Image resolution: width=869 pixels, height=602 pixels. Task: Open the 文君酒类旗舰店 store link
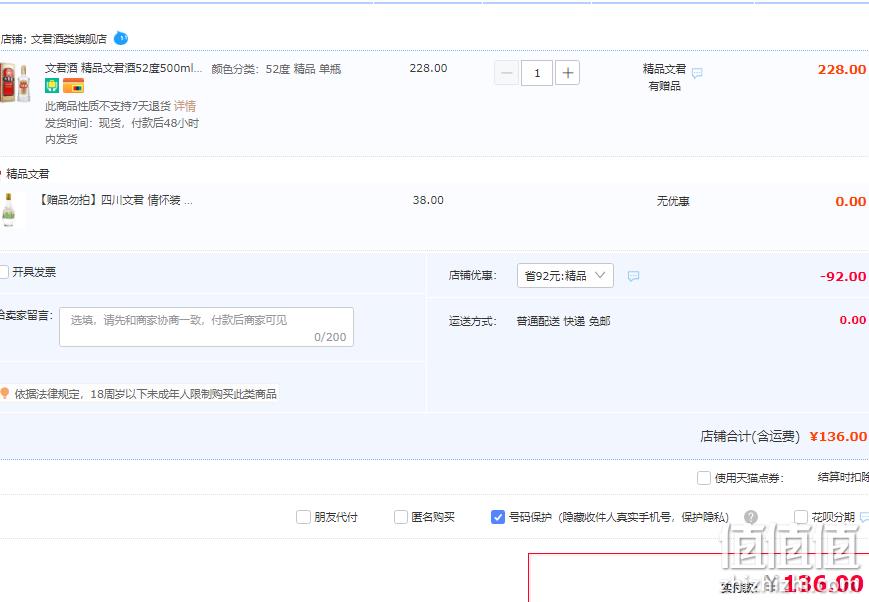[x=69, y=39]
